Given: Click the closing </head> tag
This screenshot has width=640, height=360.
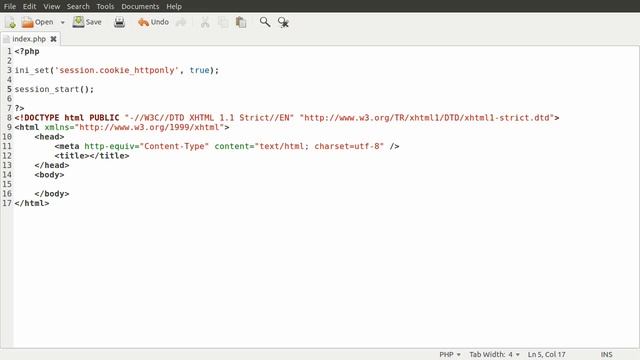Looking at the screenshot, I should [x=52, y=165].
